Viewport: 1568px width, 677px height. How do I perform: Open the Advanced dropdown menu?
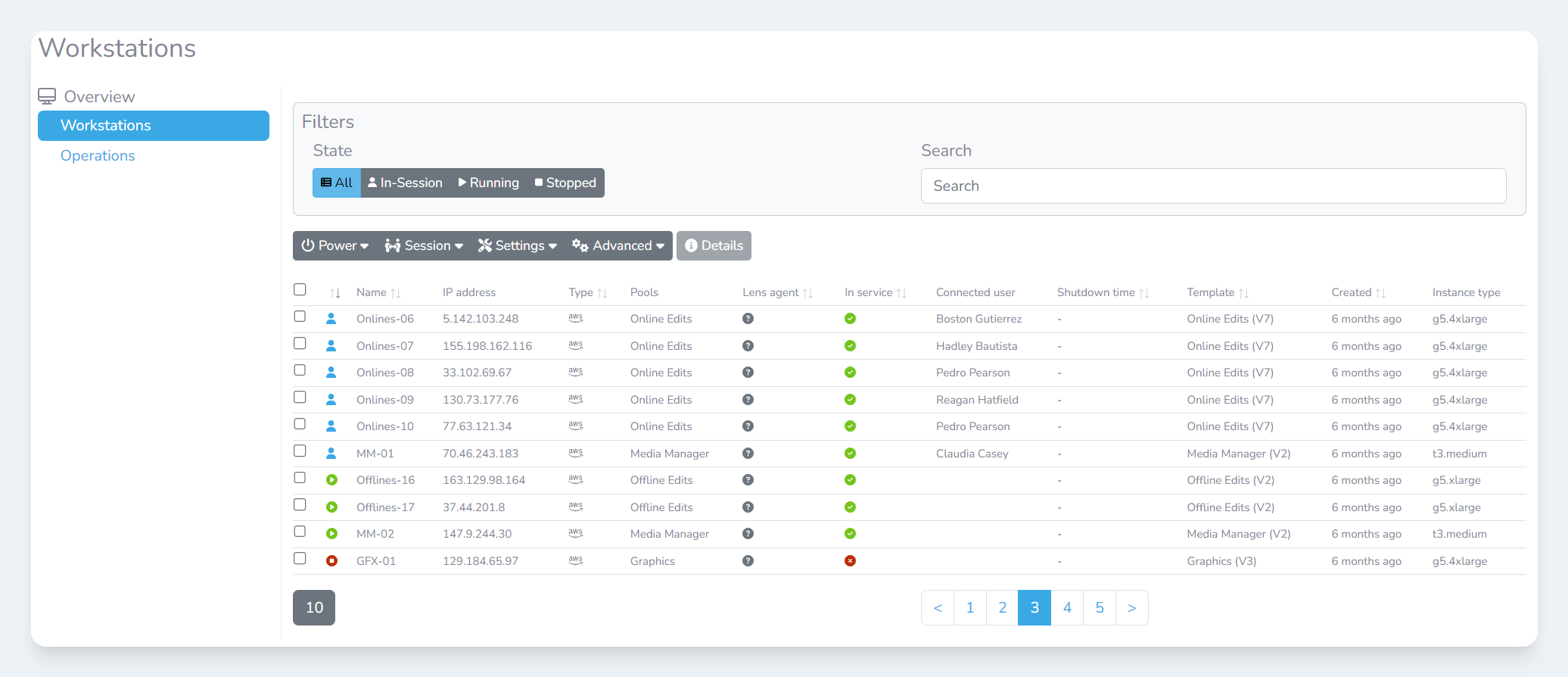pyautogui.click(x=618, y=245)
